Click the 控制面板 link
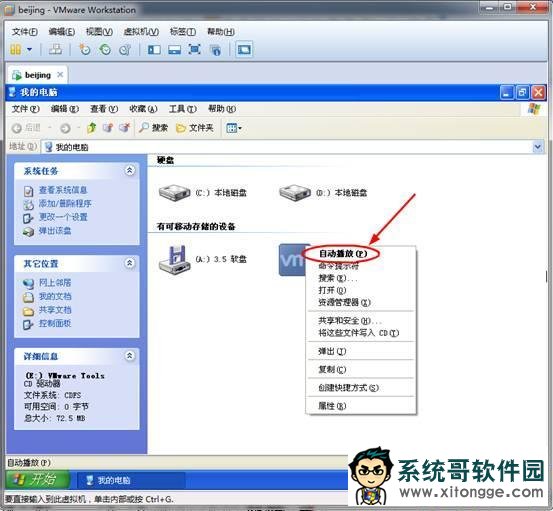Viewport: 553px width, 511px height. (55, 323)
